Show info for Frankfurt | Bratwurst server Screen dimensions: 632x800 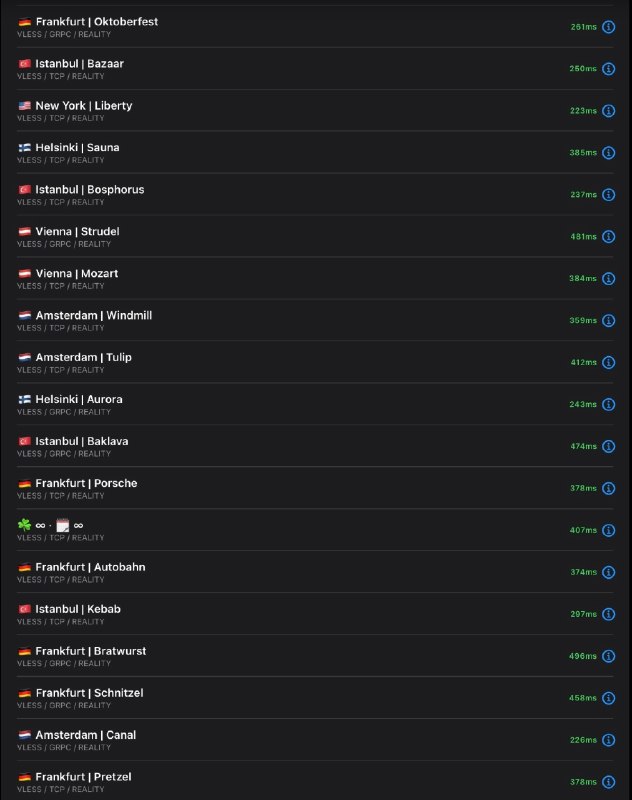point(608,656)
